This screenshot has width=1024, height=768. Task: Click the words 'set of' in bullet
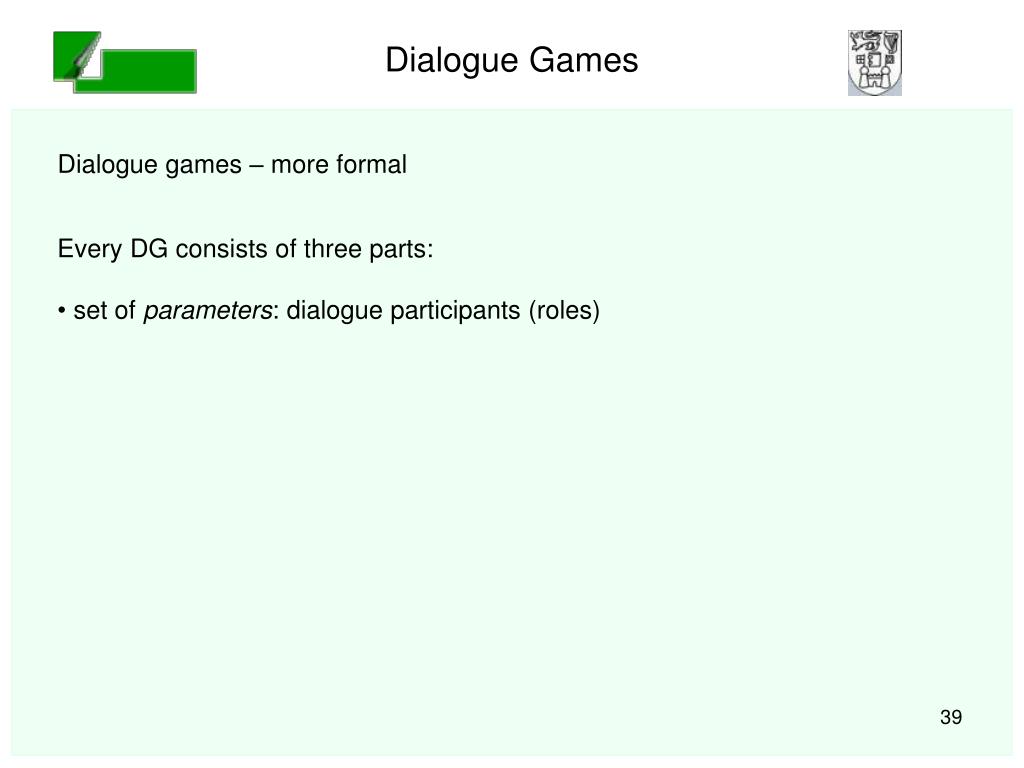point(104,310)
